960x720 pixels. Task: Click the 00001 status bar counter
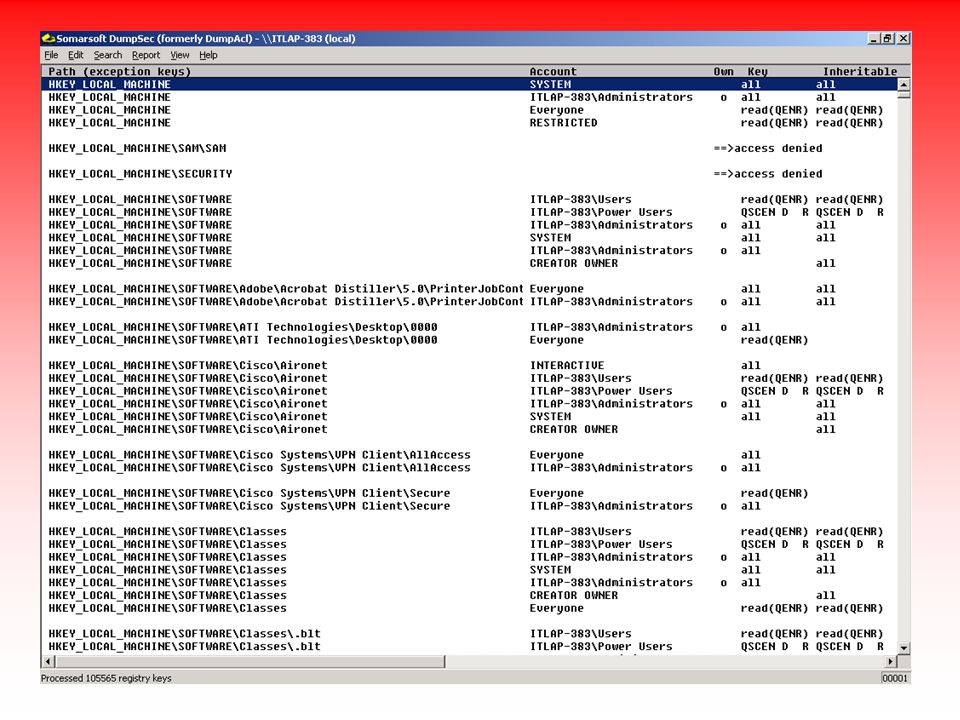(x=894, y=678)
